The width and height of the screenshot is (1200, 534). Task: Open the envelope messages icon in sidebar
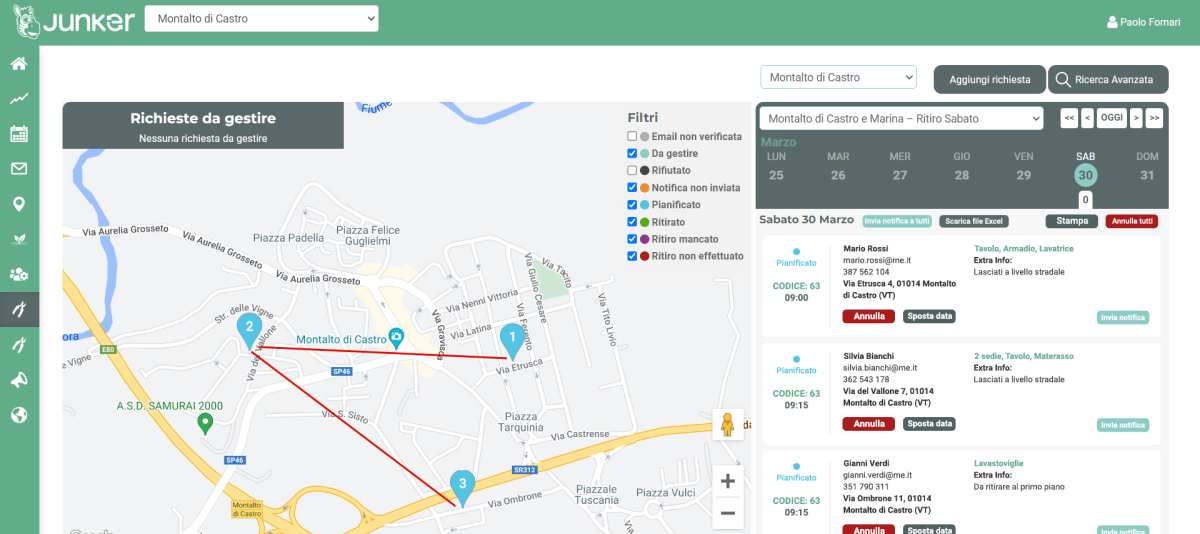click(x=18, y=168)
